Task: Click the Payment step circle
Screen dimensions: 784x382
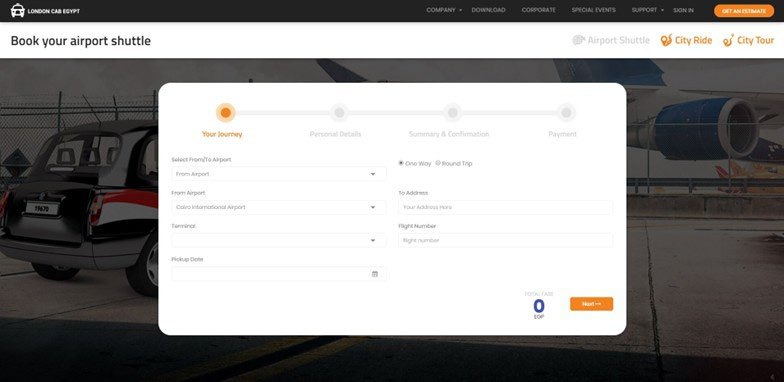Action: click(x=566, y=112)
